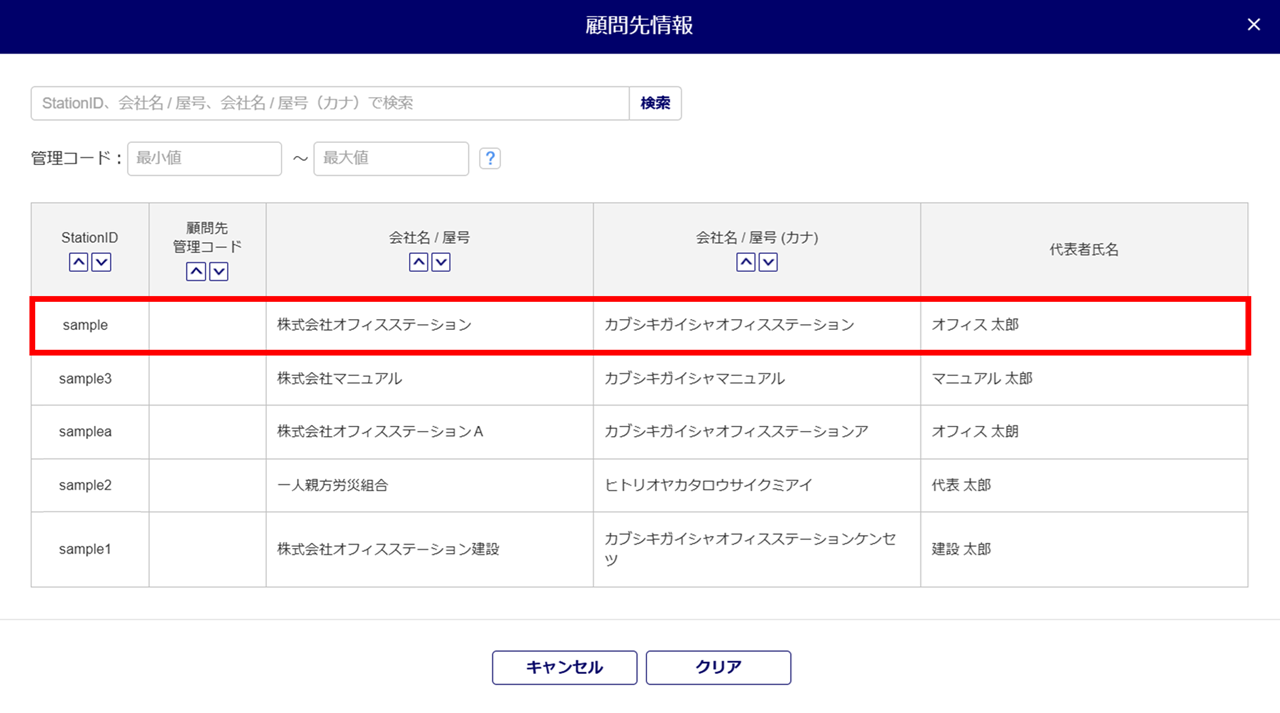The height and width of the screenshot is (713, 1280).
Task: Open the 管理コード help question mark
Action: click(490, 159)
